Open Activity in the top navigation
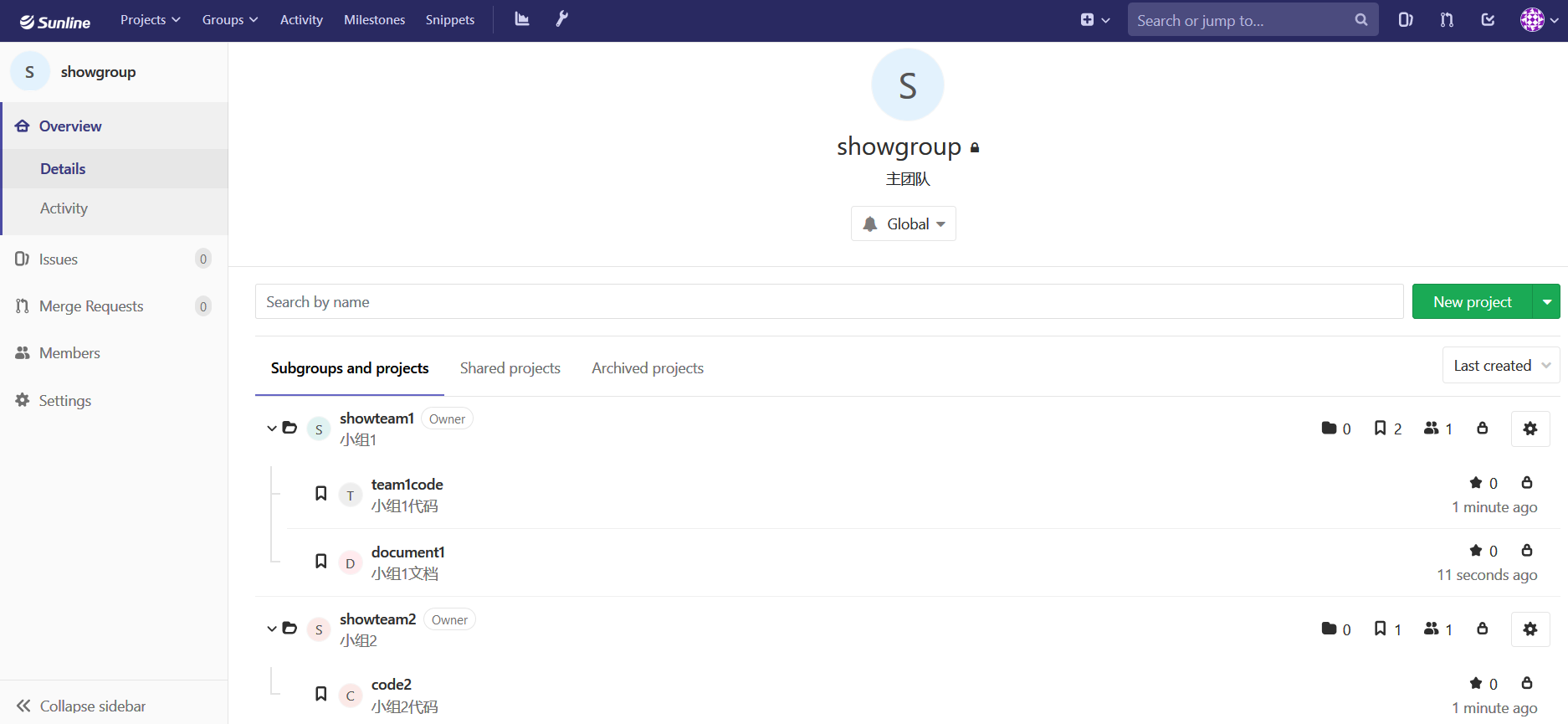The height and width of the screenshot is (724, 1568). pyautogui.click(x=301, y=20)
